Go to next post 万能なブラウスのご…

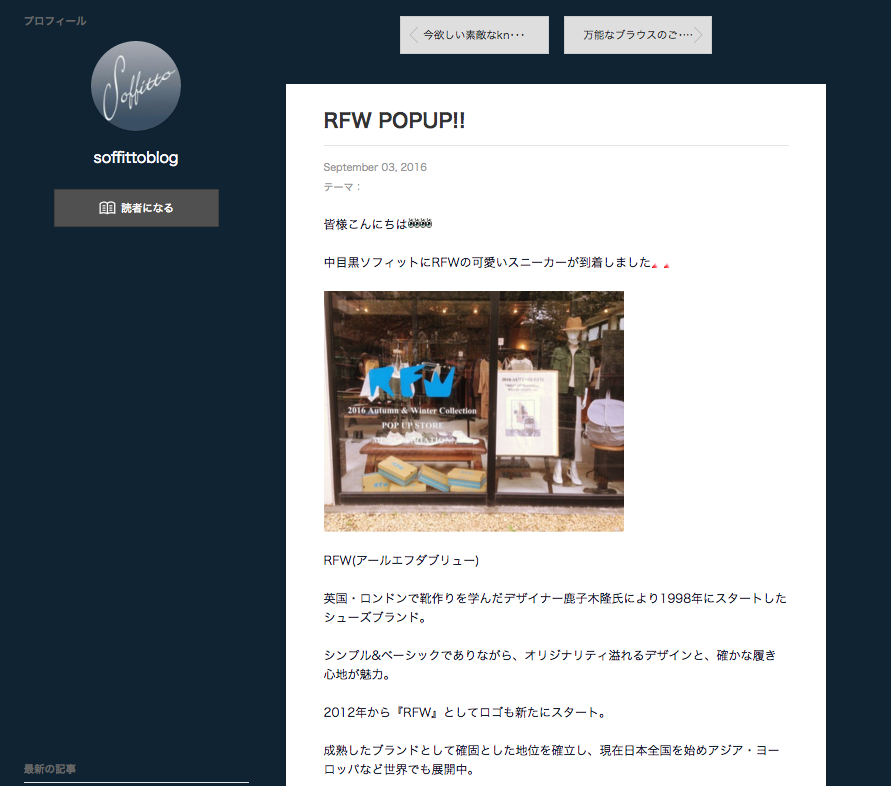(638, 35)
